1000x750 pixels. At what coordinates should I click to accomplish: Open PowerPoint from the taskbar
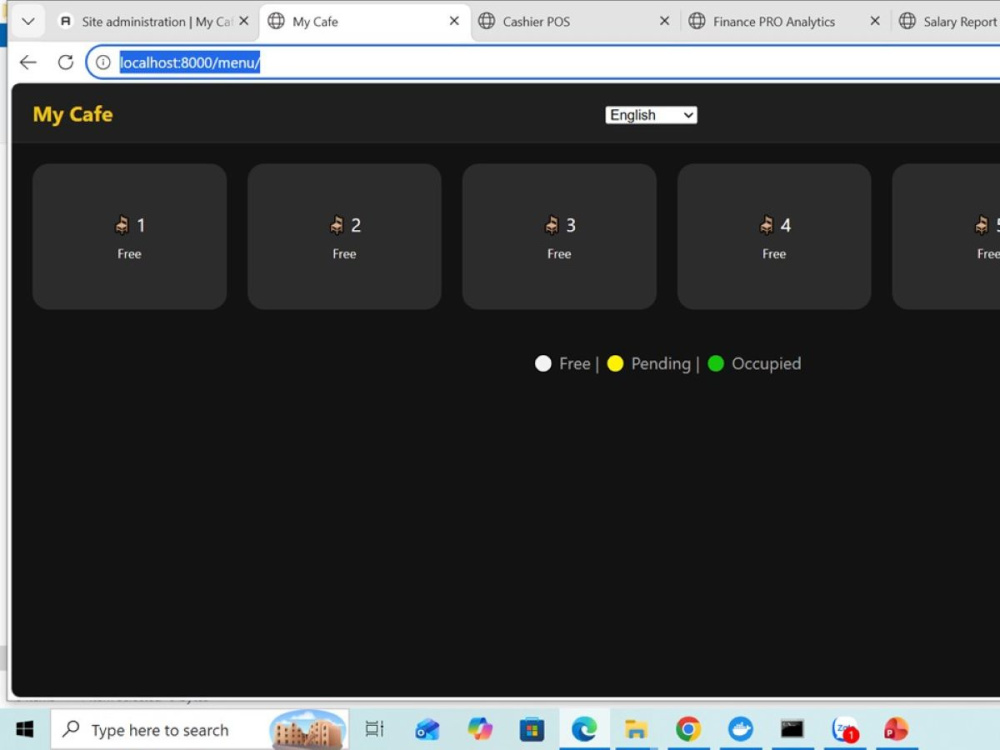896,729
